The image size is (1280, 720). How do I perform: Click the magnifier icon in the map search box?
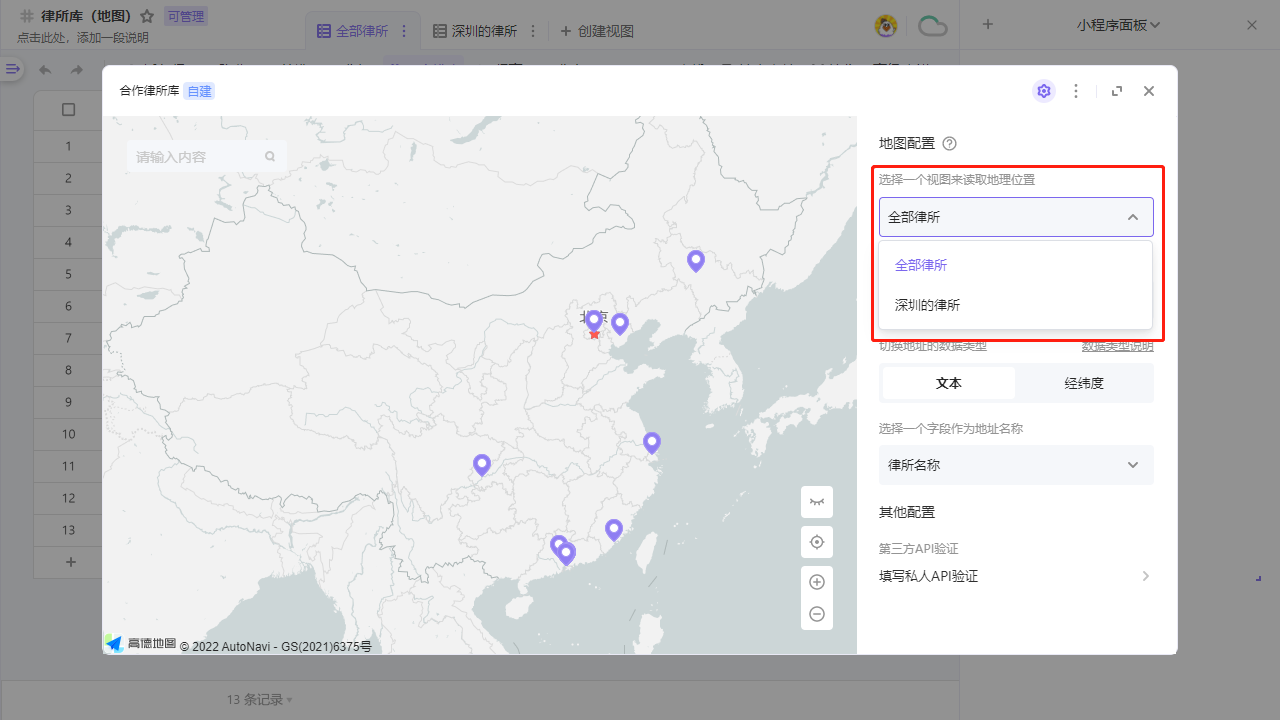pyautogui.click(x=270, y=156)
